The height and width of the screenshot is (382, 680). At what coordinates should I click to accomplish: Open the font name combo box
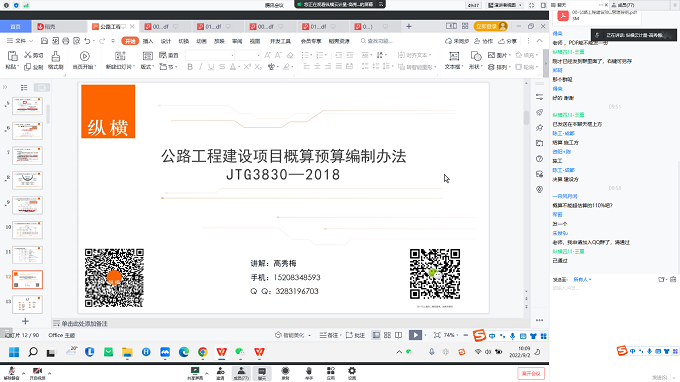[210, 55]
